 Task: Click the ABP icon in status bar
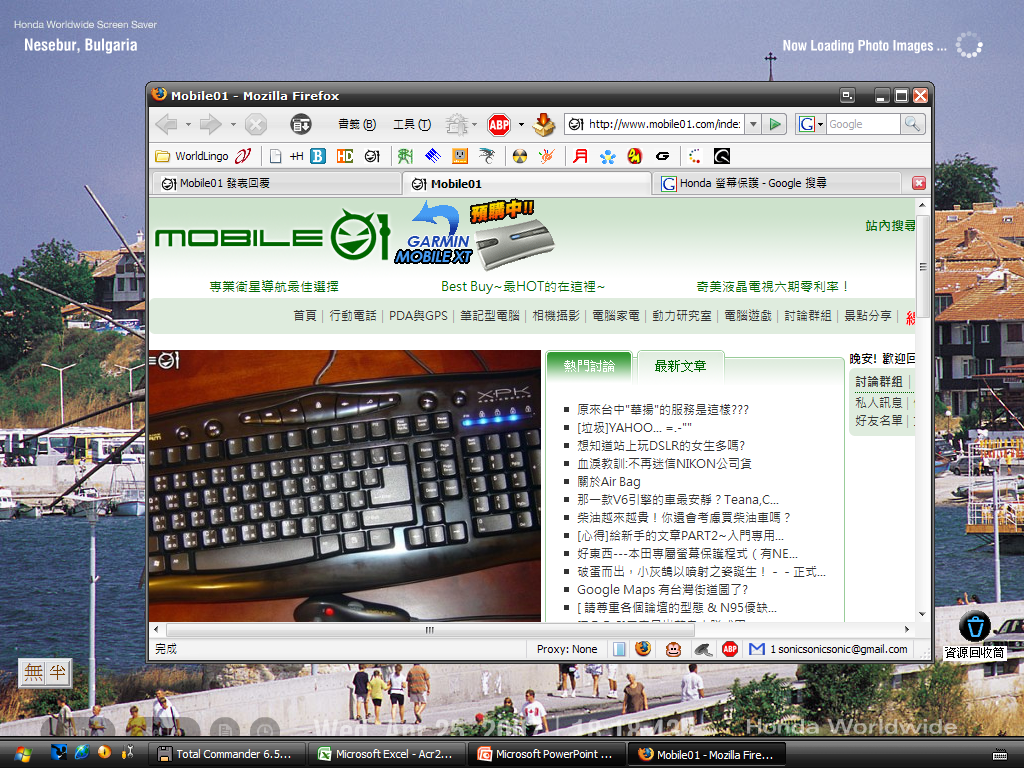(730, 649)
